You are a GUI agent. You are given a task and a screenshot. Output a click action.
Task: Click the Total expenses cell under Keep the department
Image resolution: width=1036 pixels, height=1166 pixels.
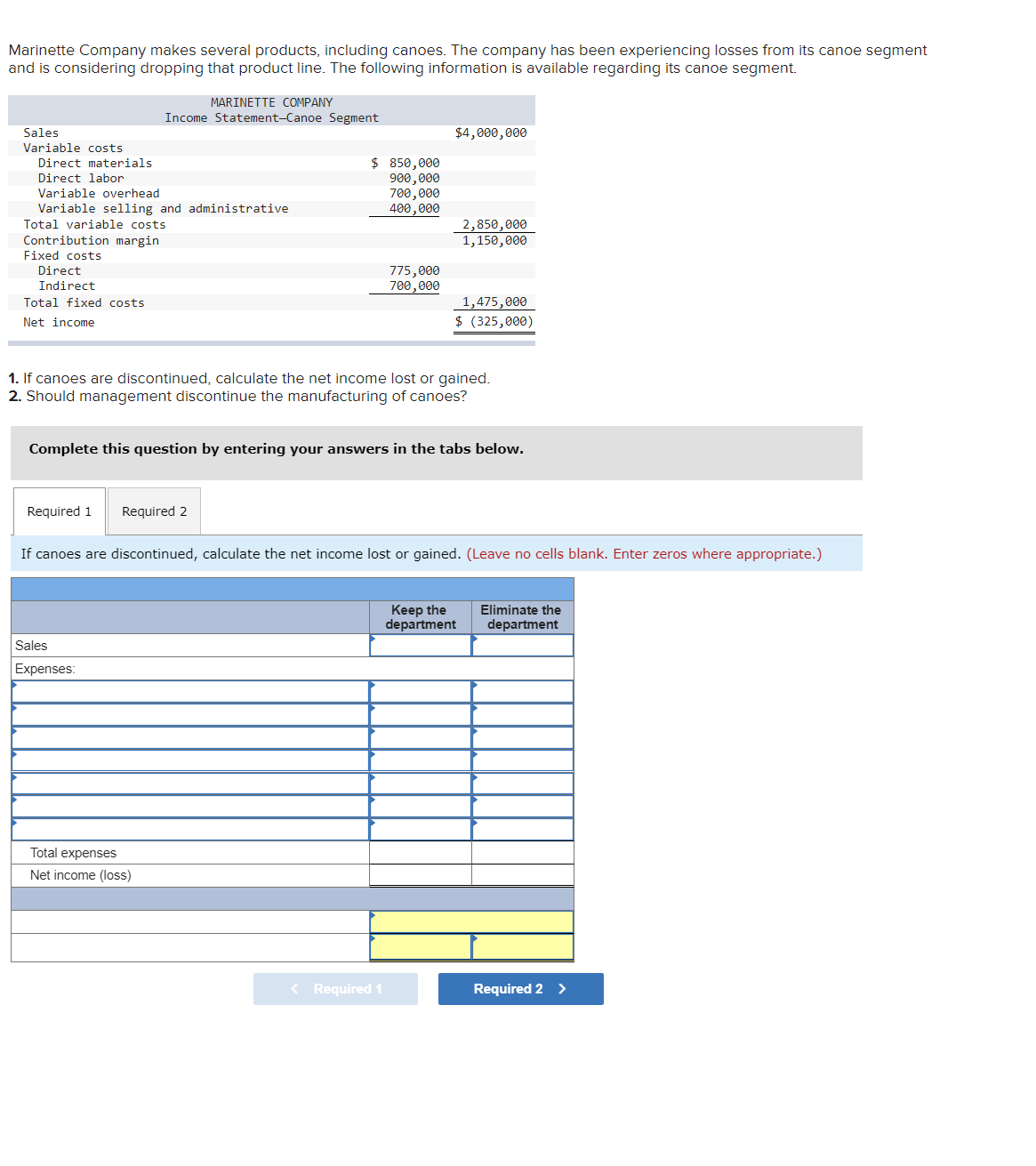click(420, 852)
